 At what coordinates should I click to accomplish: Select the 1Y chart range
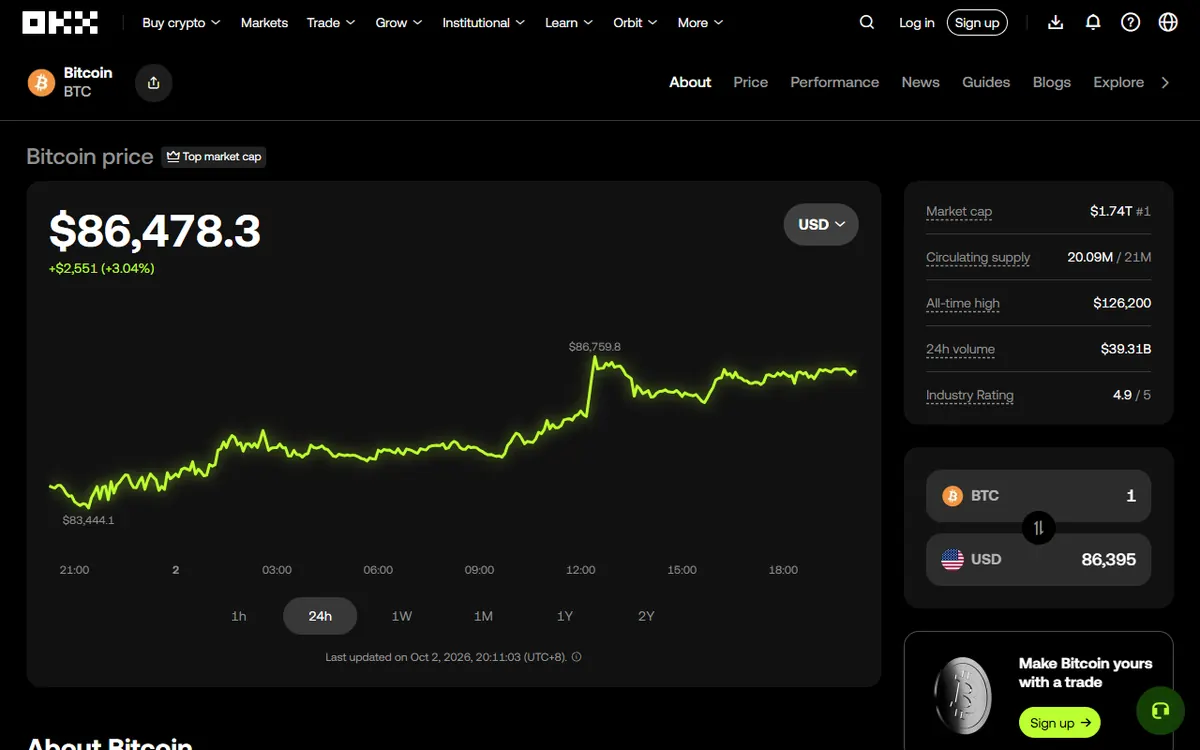click(565, 616)
